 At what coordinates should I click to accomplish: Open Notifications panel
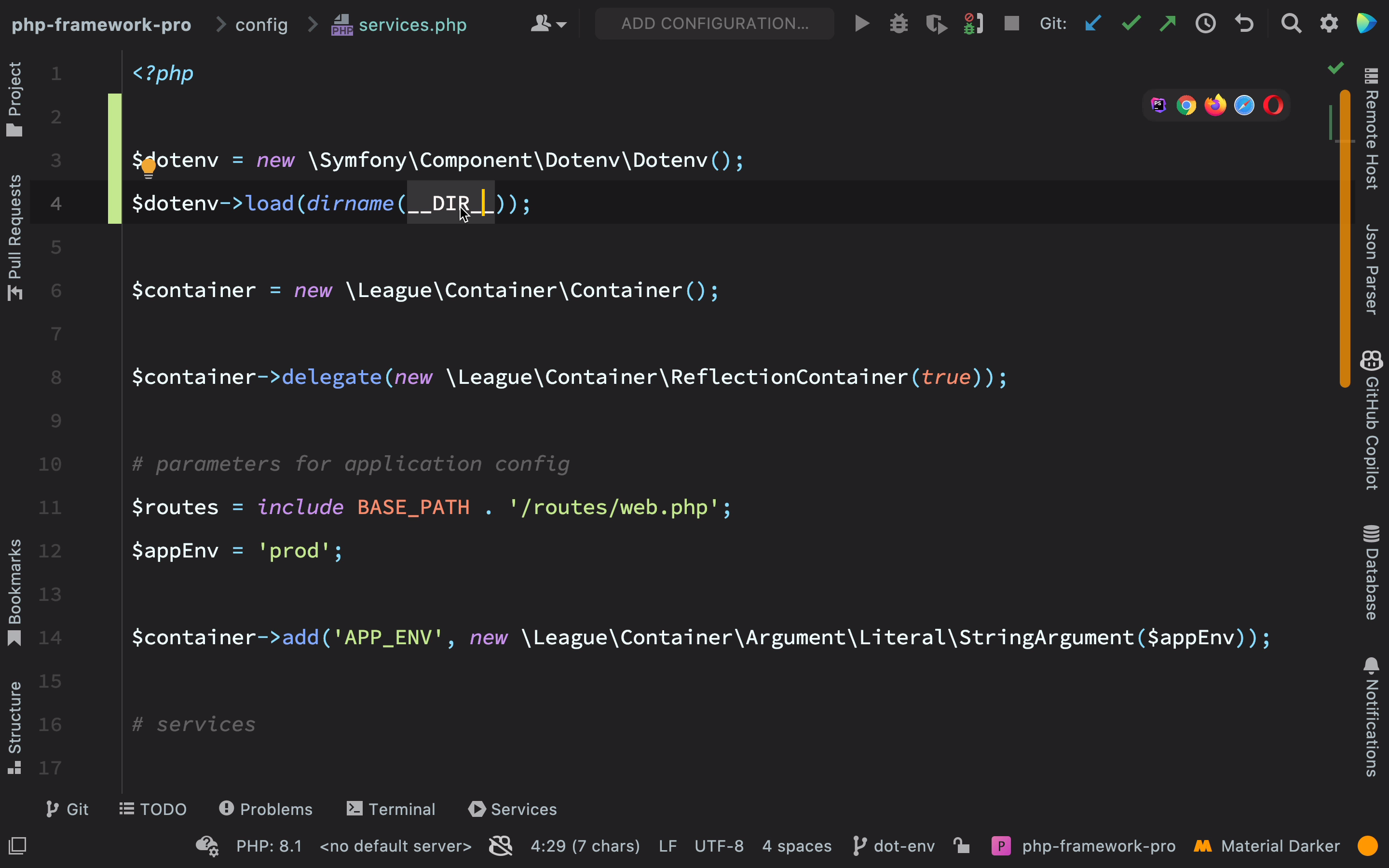tap(1371, 717)
